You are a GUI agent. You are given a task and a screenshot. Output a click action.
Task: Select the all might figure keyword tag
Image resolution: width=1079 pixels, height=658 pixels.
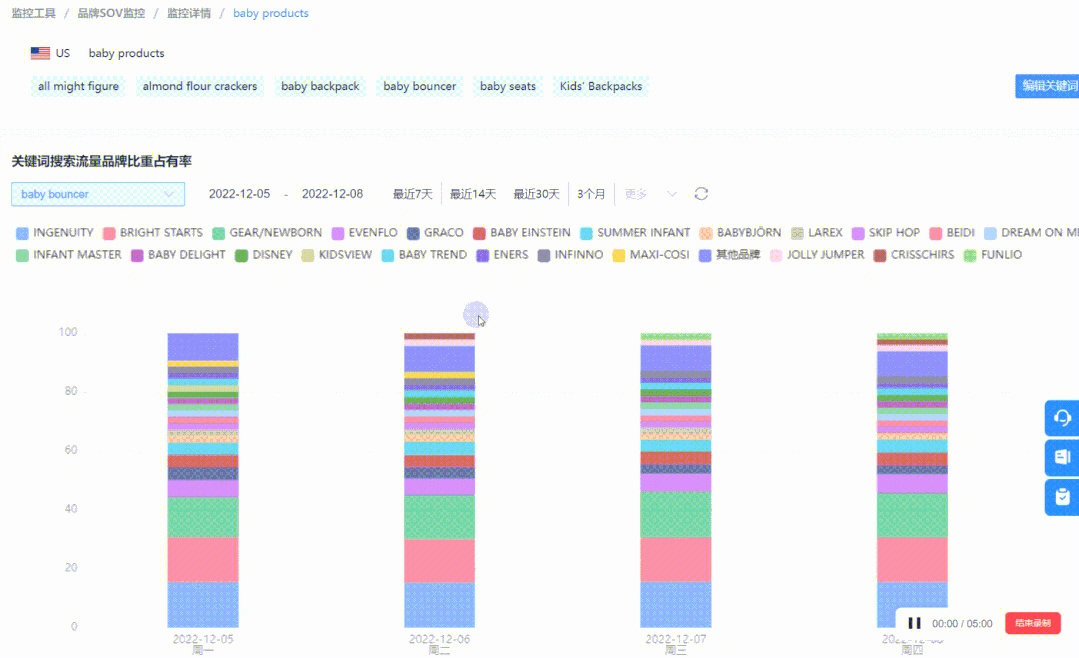tap(78, 86)
